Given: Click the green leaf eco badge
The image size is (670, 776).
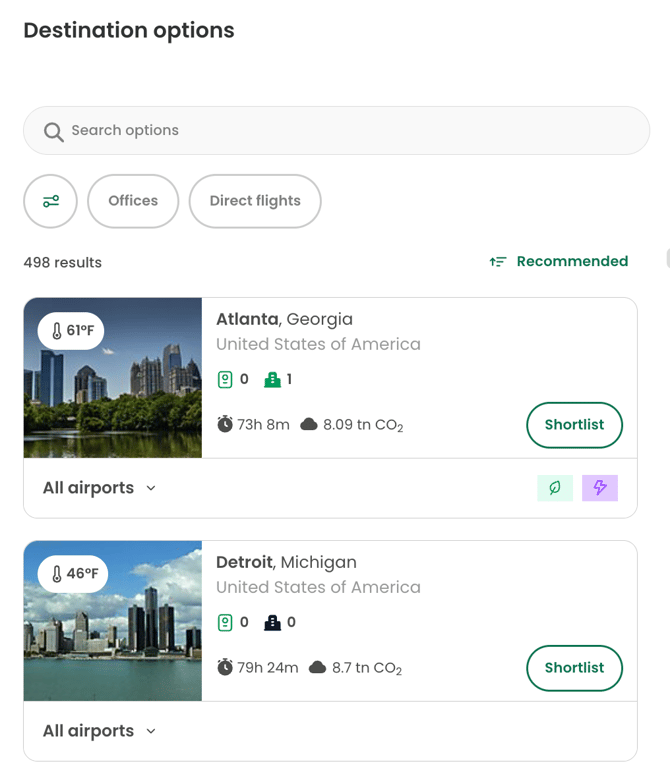Looking at the screenshot, I should [x=554, y=488].
